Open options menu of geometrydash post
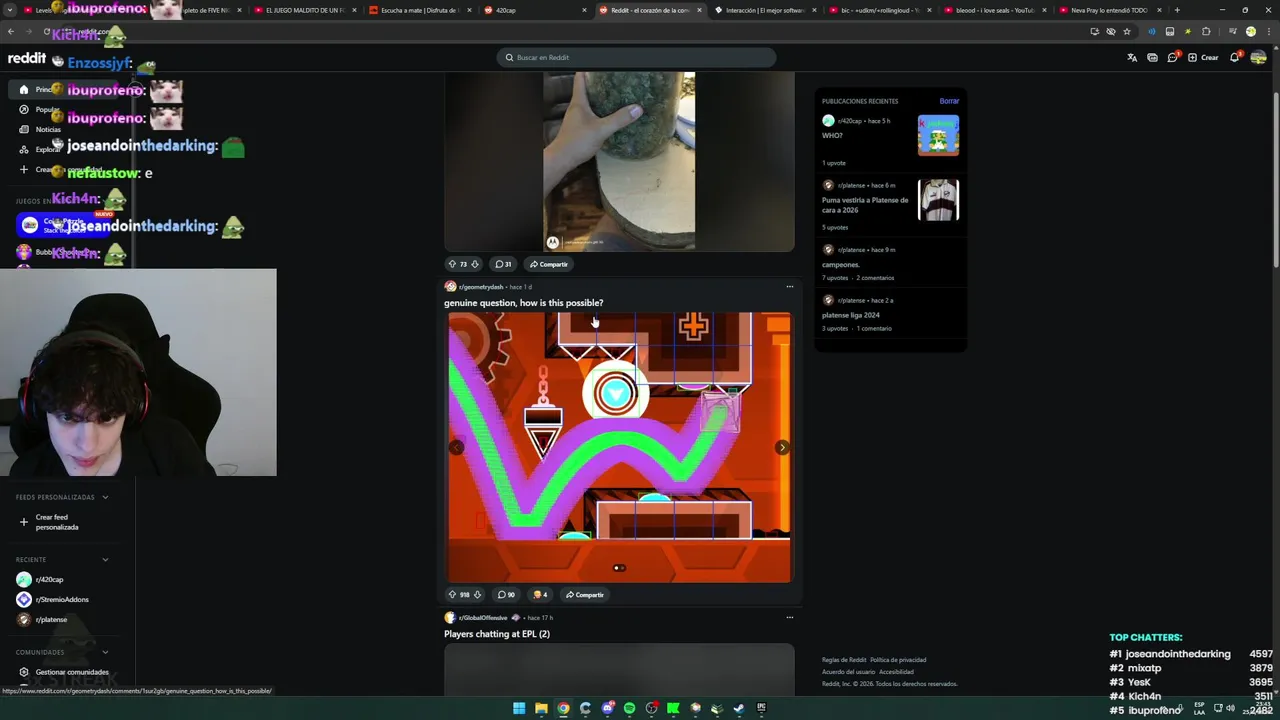1280x720 pixels. (x=789, y=287)
